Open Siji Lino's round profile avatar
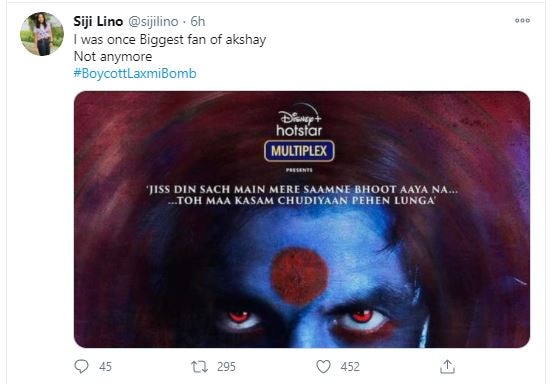552x384 pixels. tap(42, 34)
